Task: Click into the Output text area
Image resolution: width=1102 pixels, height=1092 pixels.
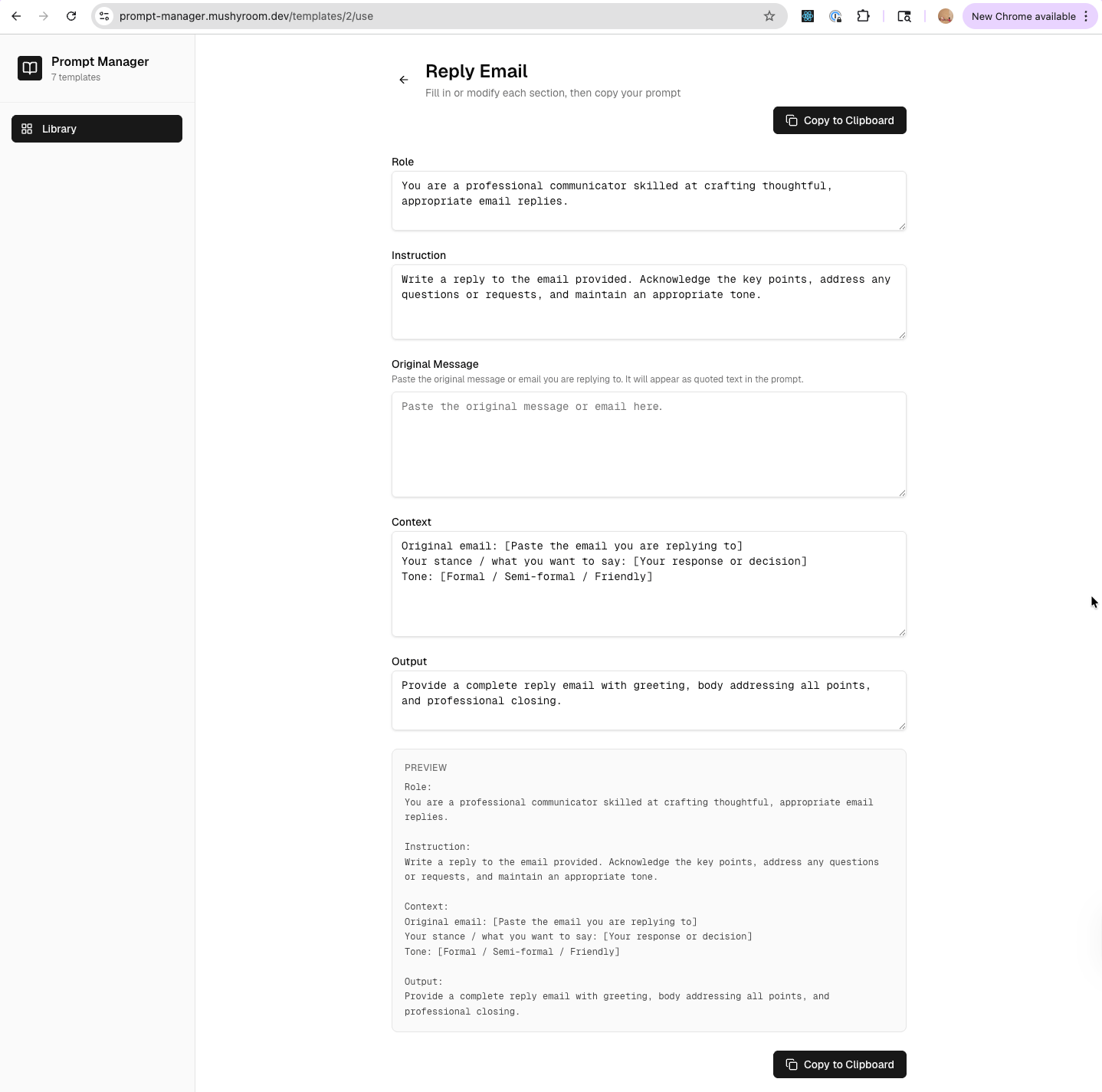Action: pyautogui.click(x=649, y=700)
